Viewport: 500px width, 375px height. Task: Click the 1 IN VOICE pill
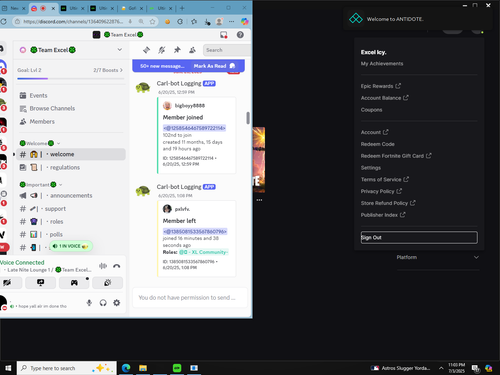tap(71, 246)
